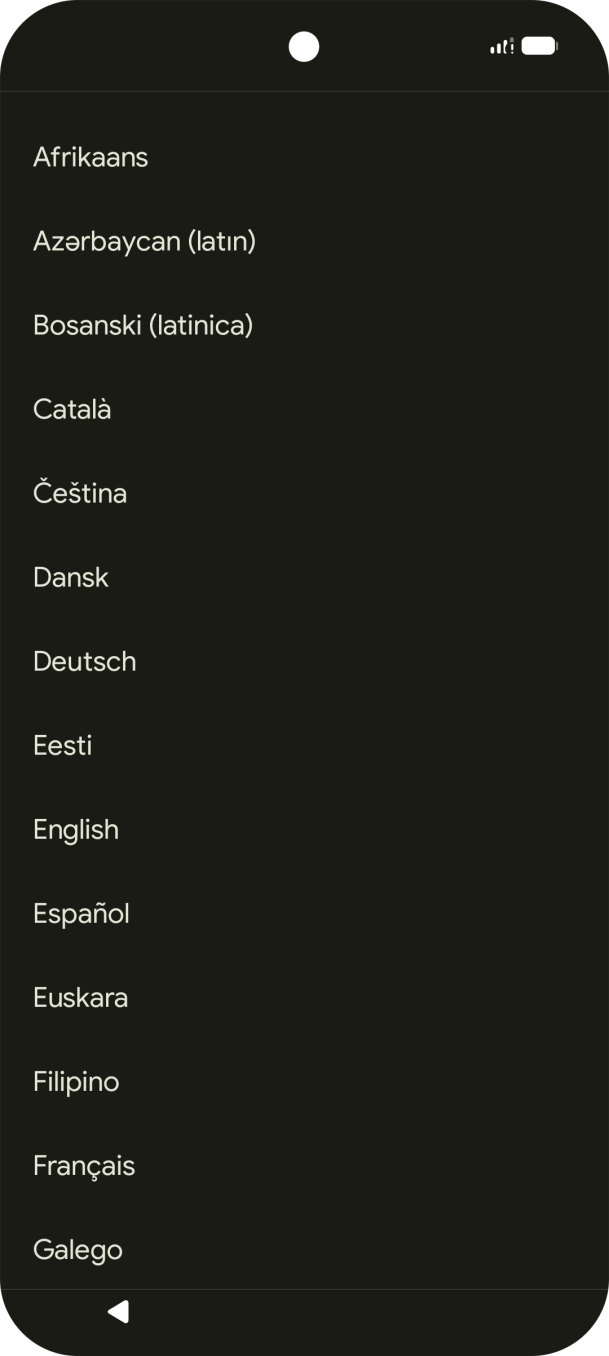Select Euskara from the language list
The image size is (609, 1356).
pyautogui.click(x=81, y=997)
